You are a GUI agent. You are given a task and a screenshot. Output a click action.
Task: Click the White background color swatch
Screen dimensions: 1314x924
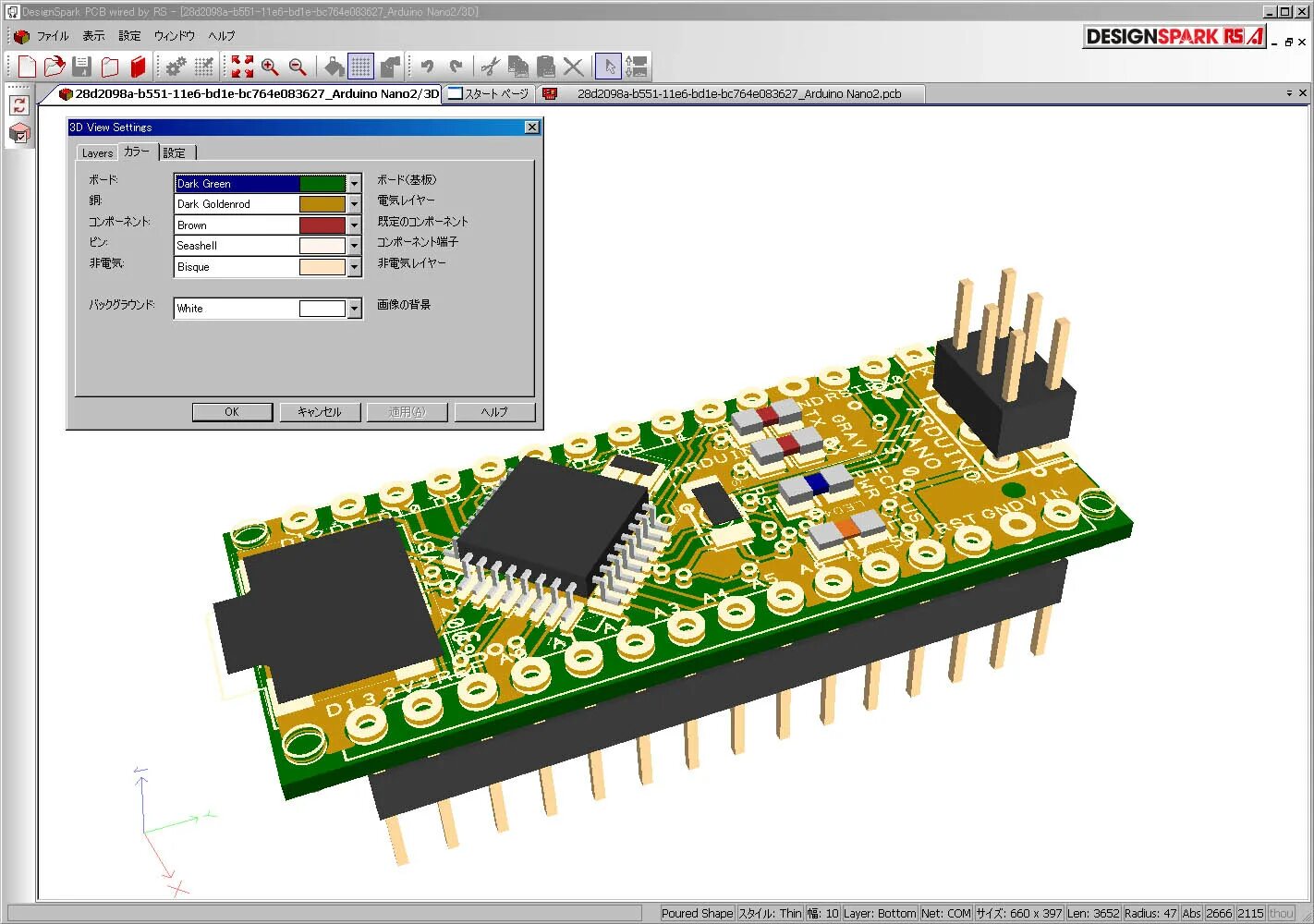click(x=322, y=309)
